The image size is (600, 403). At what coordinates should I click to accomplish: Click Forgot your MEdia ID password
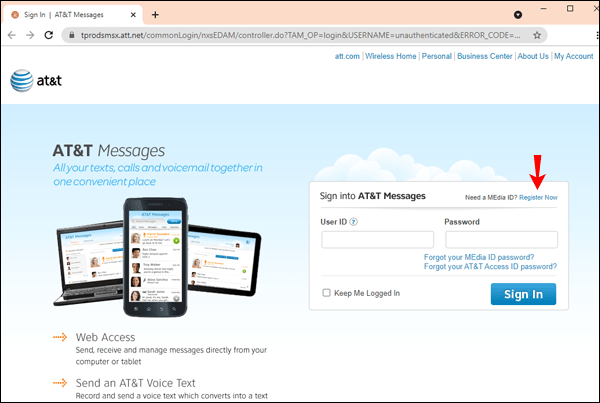tap(479, 257)
